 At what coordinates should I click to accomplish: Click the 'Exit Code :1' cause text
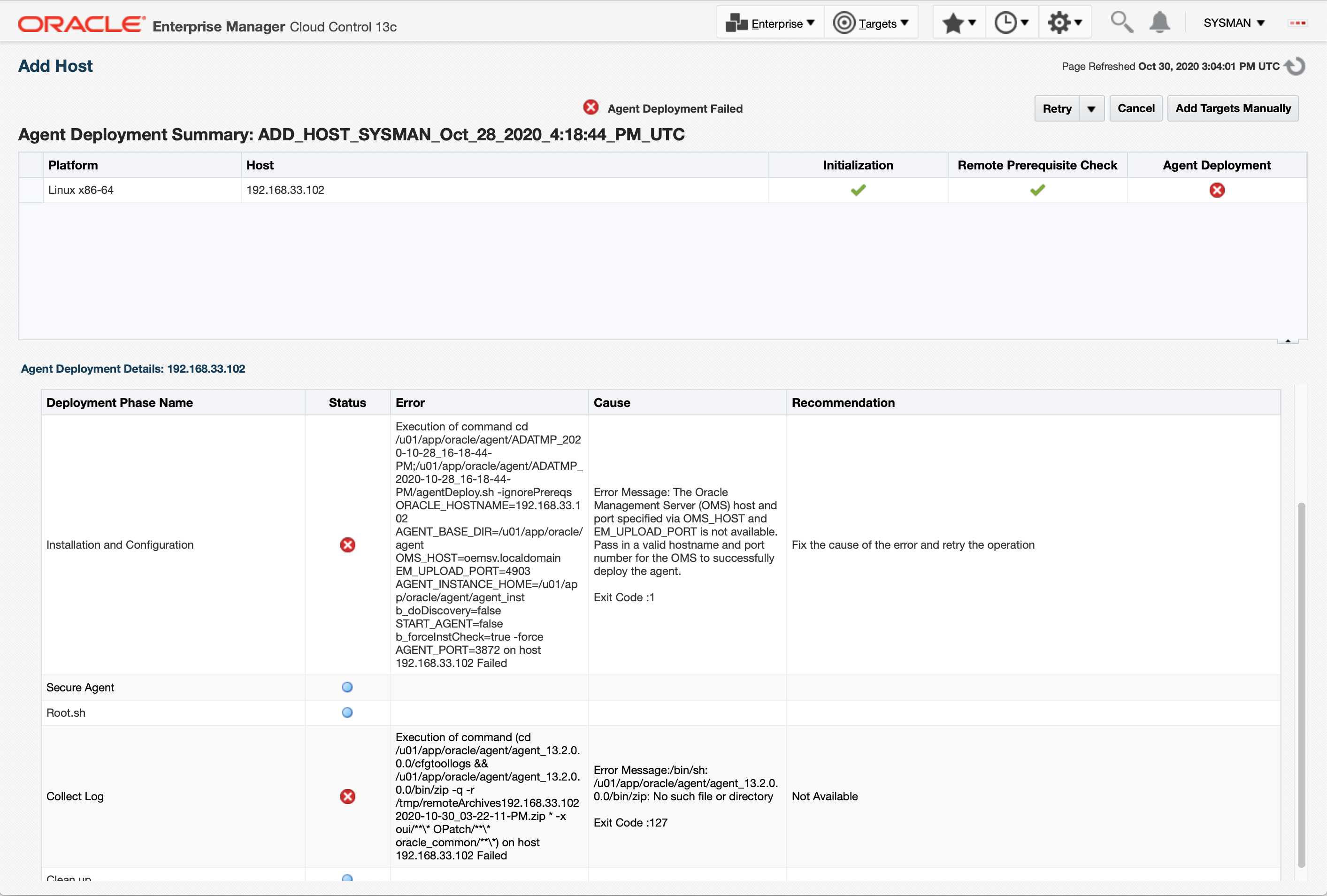(x=624, y=597)
